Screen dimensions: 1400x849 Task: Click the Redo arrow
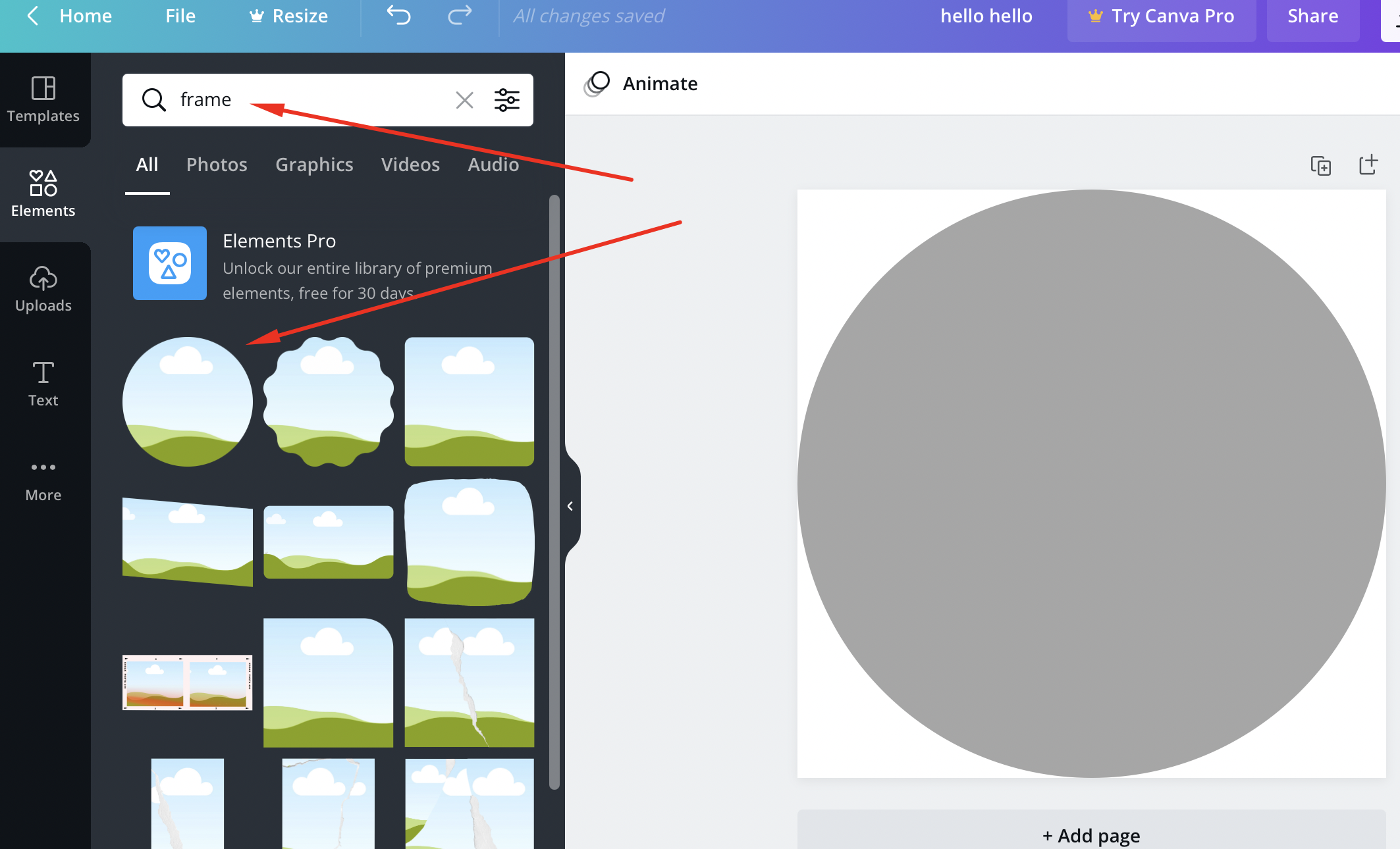click(460, 16)
